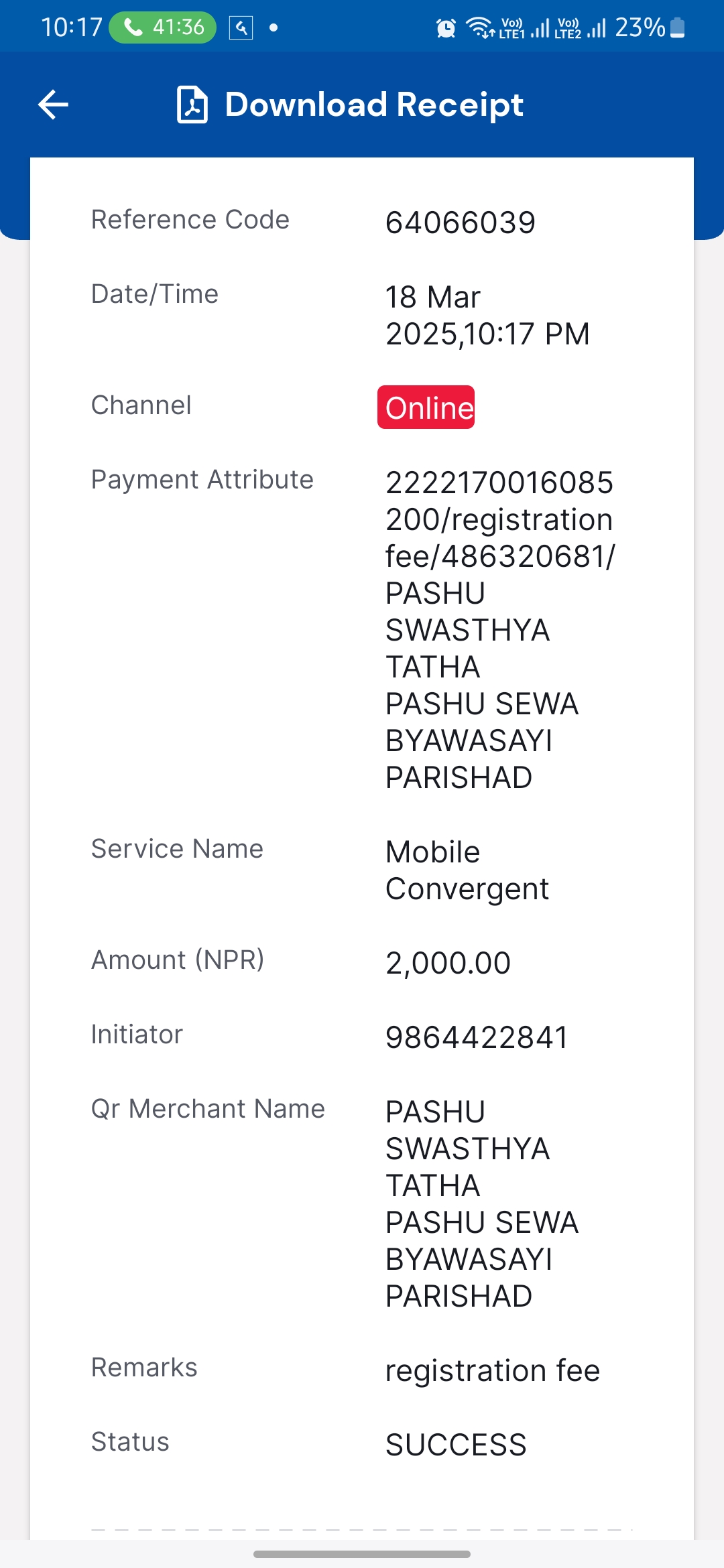The image size is (724, 1568).
Task: Open the ongoing call timer pill
Action: [163, 27]
